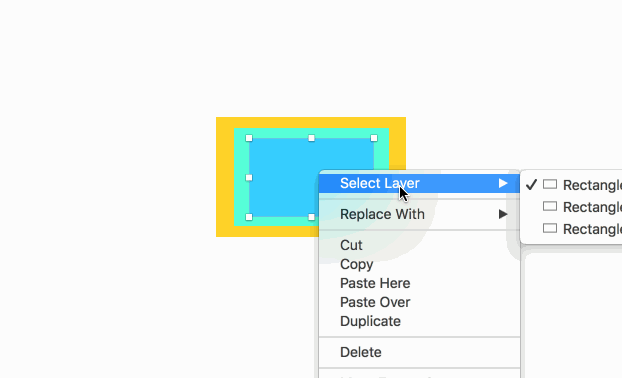Select the third Rectangle layer icon in submenu
622x378 pixels.
[x=550, y=228]
